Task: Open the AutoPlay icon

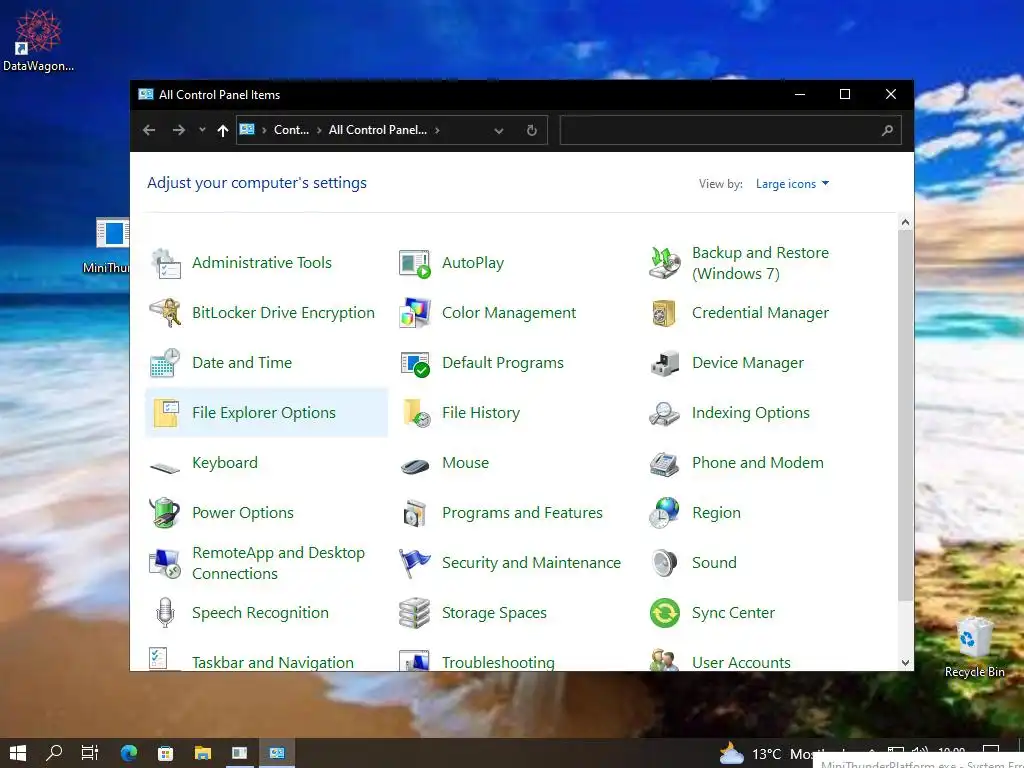Action: coord(415,263)
